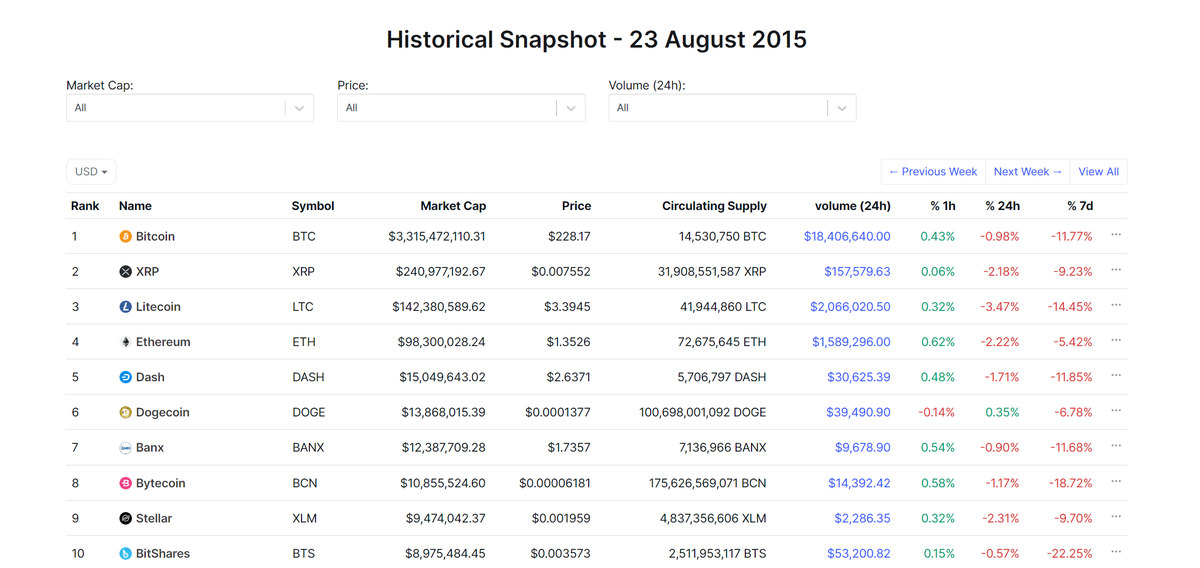1200x568 pixels.
Task: Open more options for Bytecoin row
Action: pos(1116,481)
